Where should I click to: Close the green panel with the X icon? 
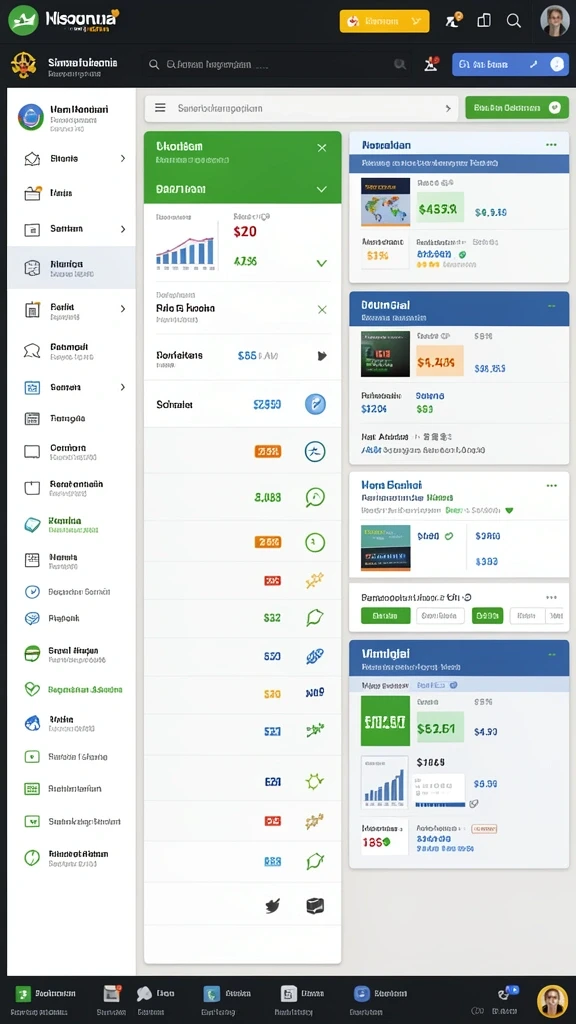[x=321, y=148]
